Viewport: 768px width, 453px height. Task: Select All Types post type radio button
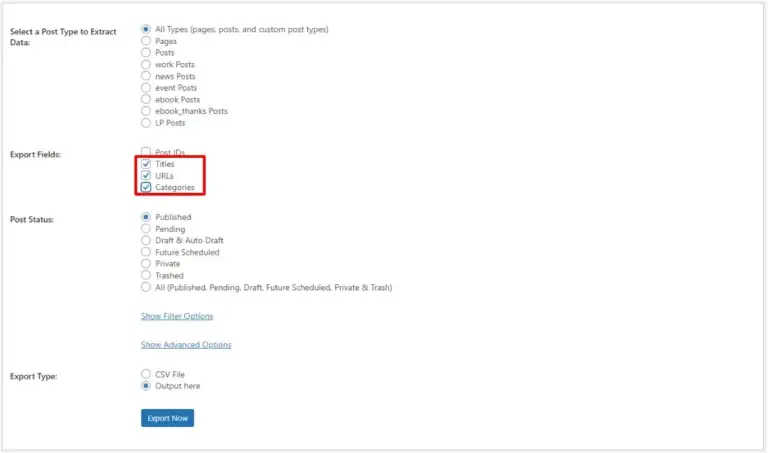(x=146, y=30)
